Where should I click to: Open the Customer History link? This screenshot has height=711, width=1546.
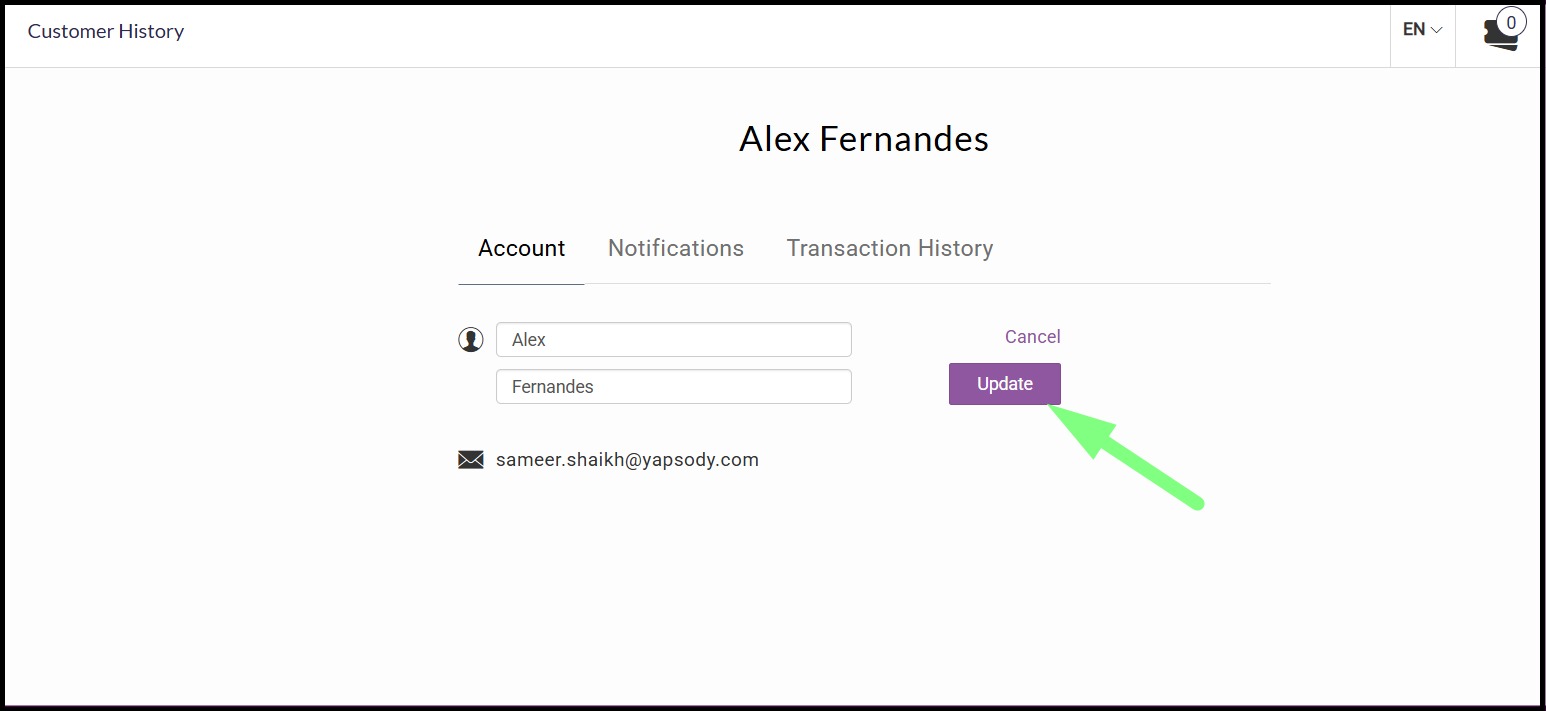click(106, 31)
